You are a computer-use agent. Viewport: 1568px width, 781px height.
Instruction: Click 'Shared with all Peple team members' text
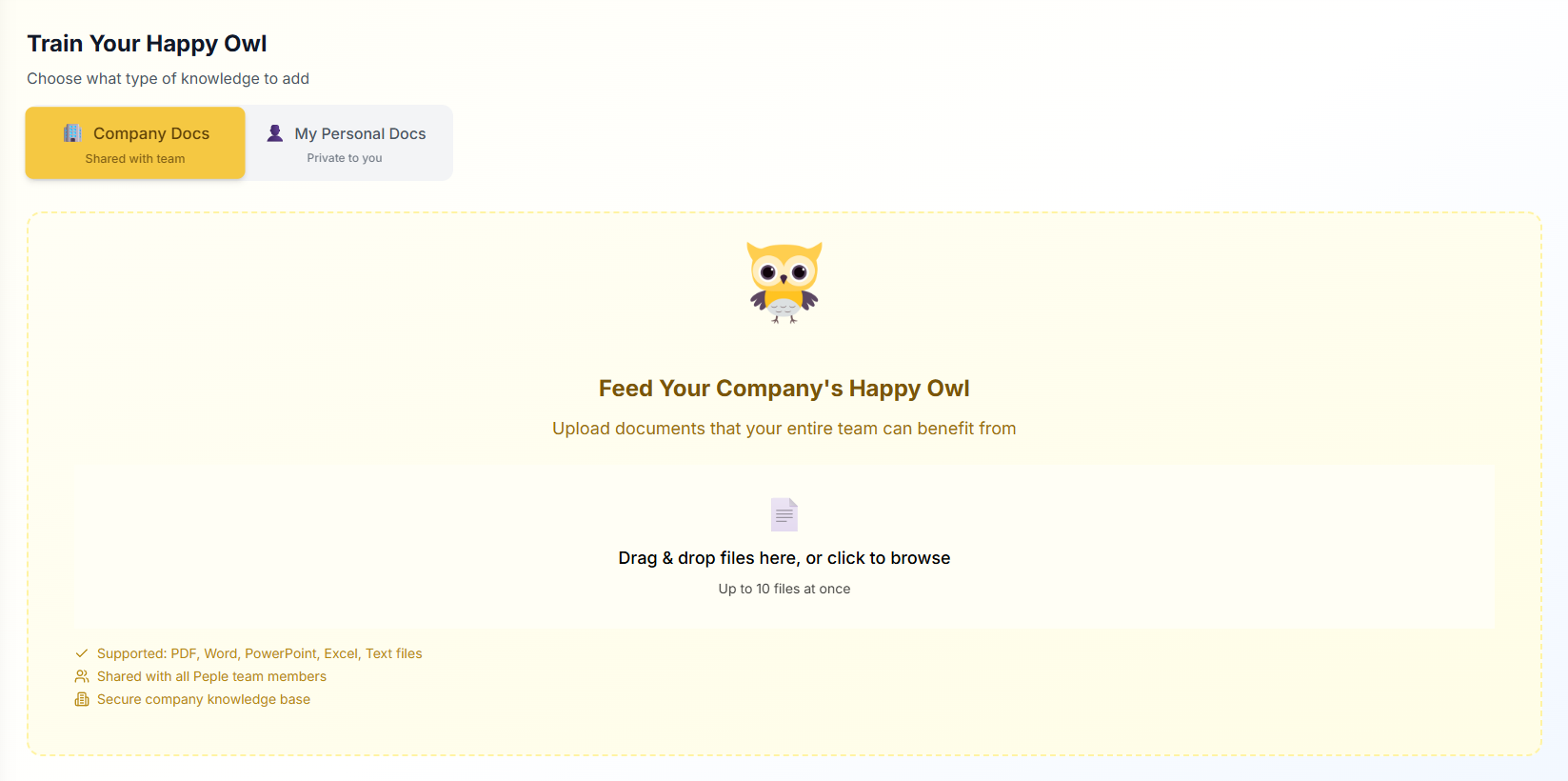tap(211, 676)
